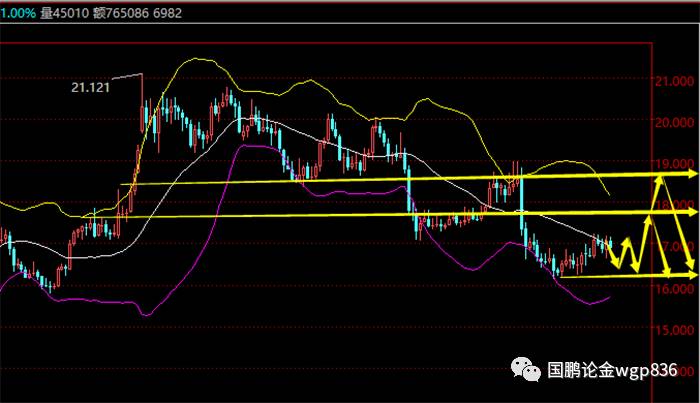Select the 6982 value in top bar
Image resolution: width=700 pixels, height=403 pixels.
(x=167, y=13)
